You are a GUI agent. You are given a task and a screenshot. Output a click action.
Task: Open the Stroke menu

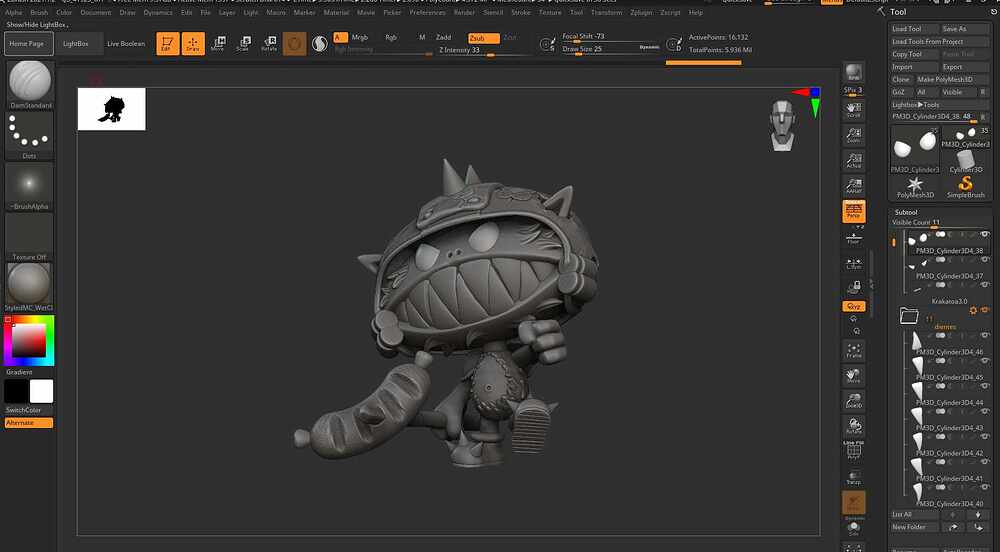point(521,12)
